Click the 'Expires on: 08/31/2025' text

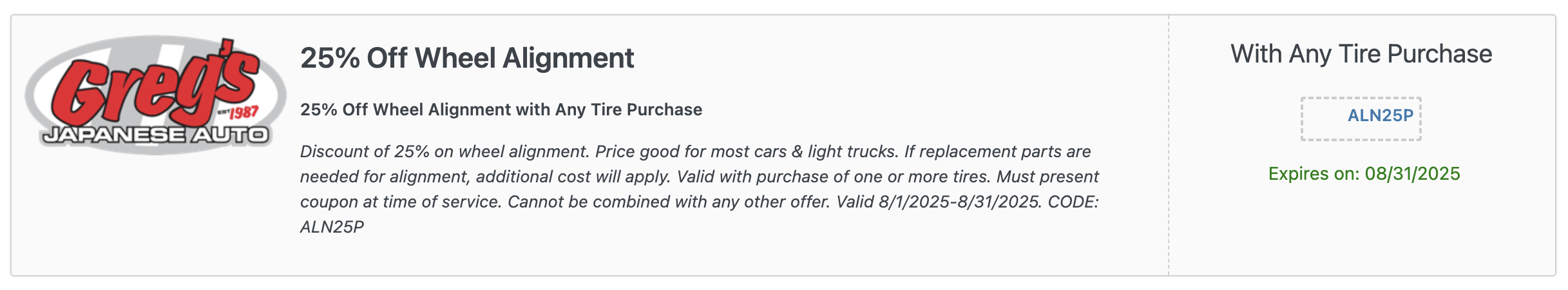[1364, 174]
